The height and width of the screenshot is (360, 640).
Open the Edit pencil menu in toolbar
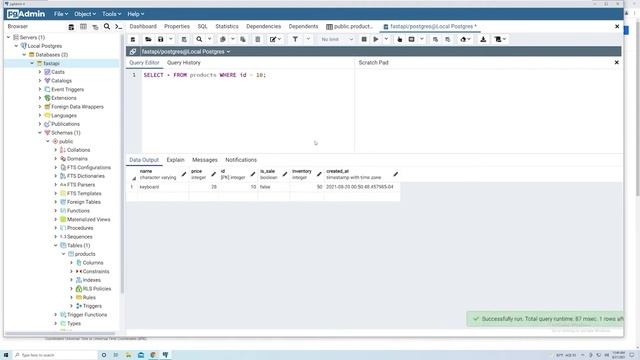pyautogui.click(x=276, y=39)
